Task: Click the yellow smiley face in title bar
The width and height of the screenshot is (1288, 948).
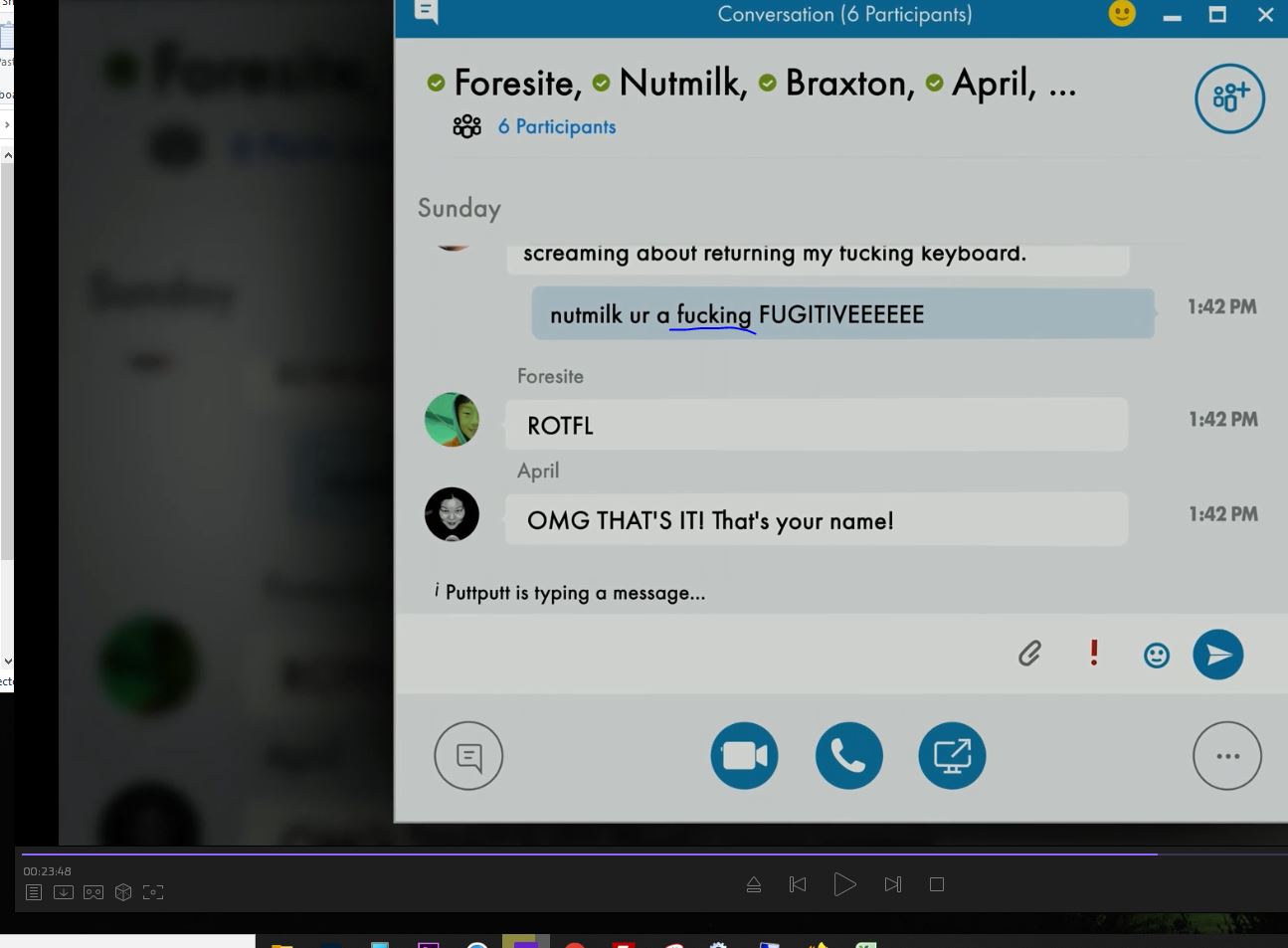Action: (1122, 14)
